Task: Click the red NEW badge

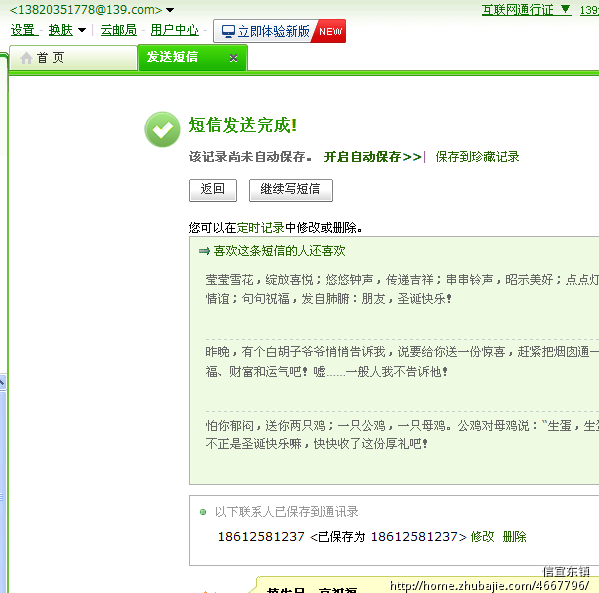Action: pyautogui.click(x=330, y=31)
